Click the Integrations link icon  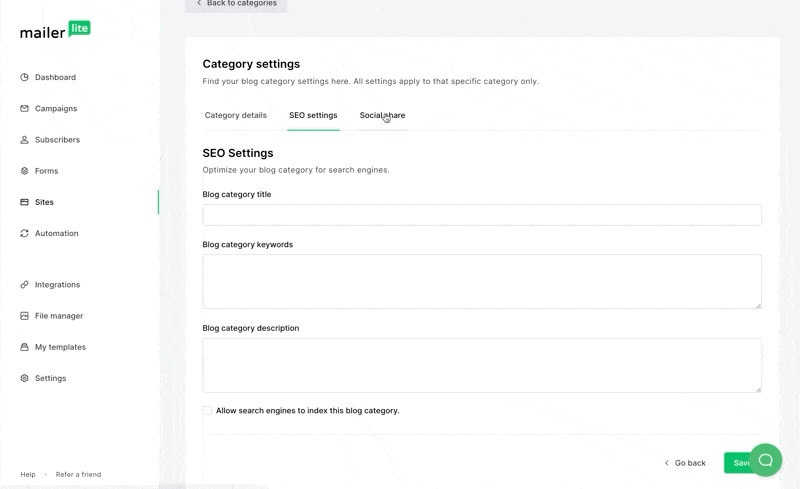[25, 285]
